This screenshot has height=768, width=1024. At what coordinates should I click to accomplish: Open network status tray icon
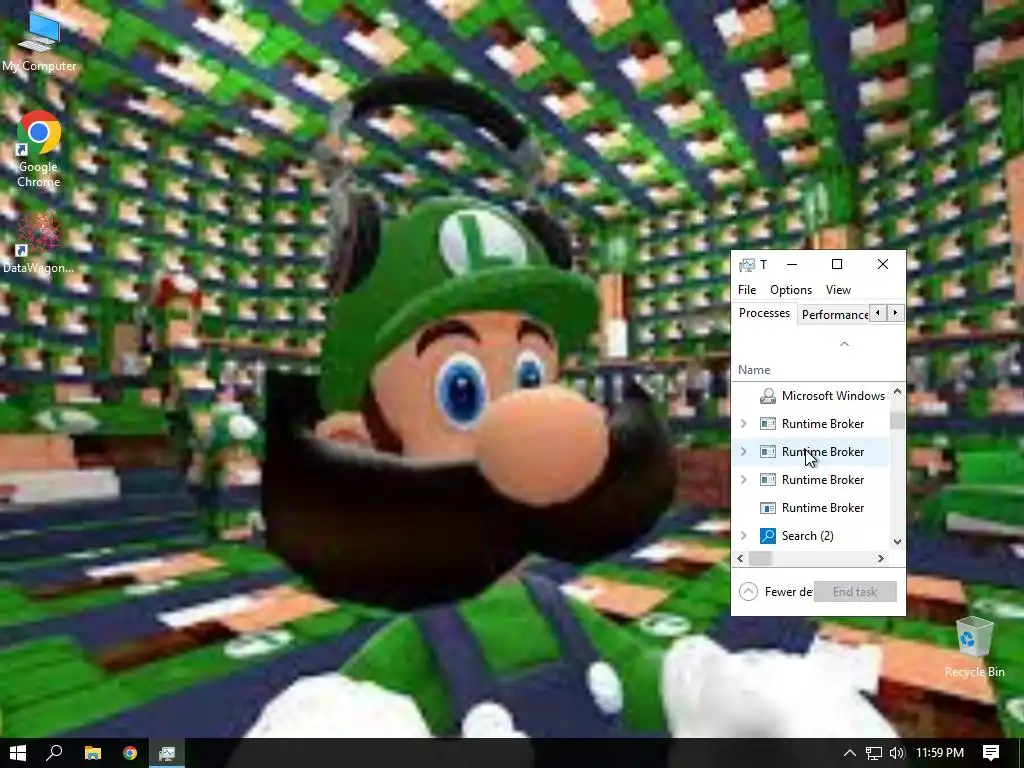tap(874, 753)
